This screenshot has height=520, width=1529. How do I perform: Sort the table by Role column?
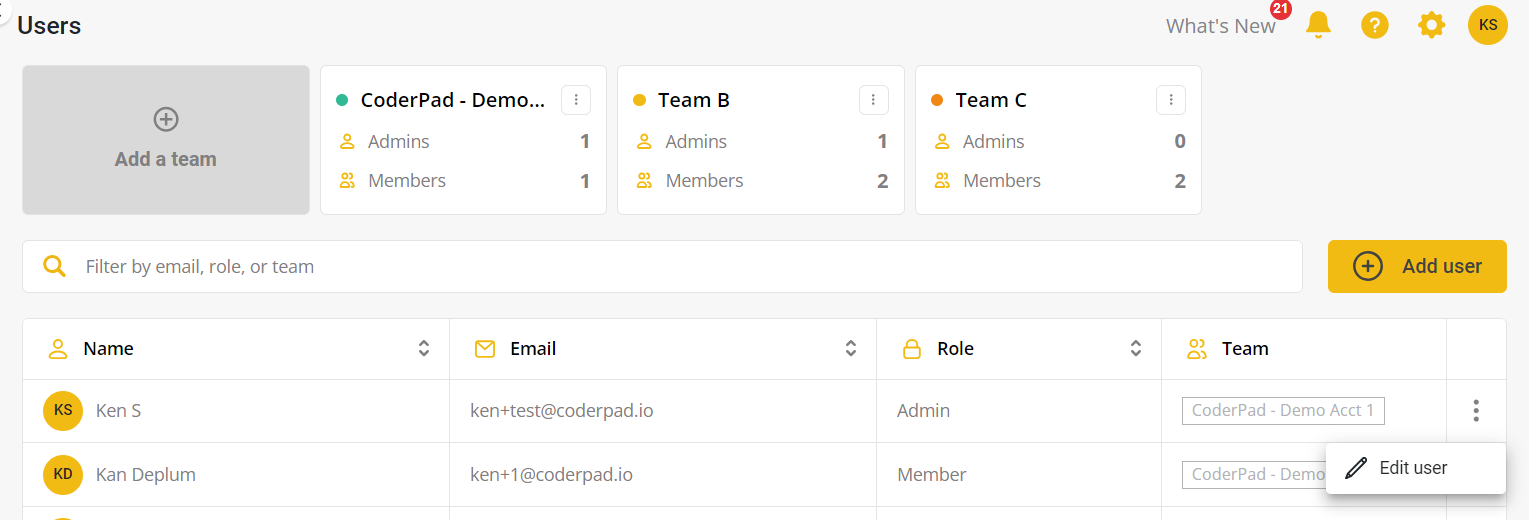1136,348
